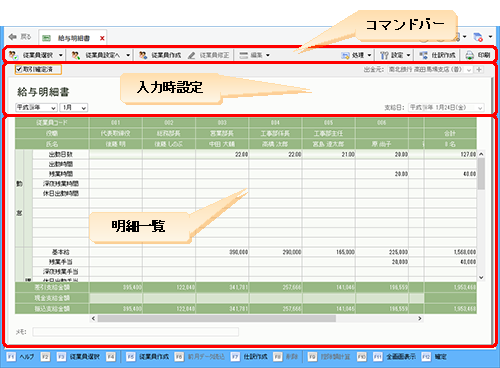Open the 設定 tools icon menu
500x368 pixels.
[384, 55]
